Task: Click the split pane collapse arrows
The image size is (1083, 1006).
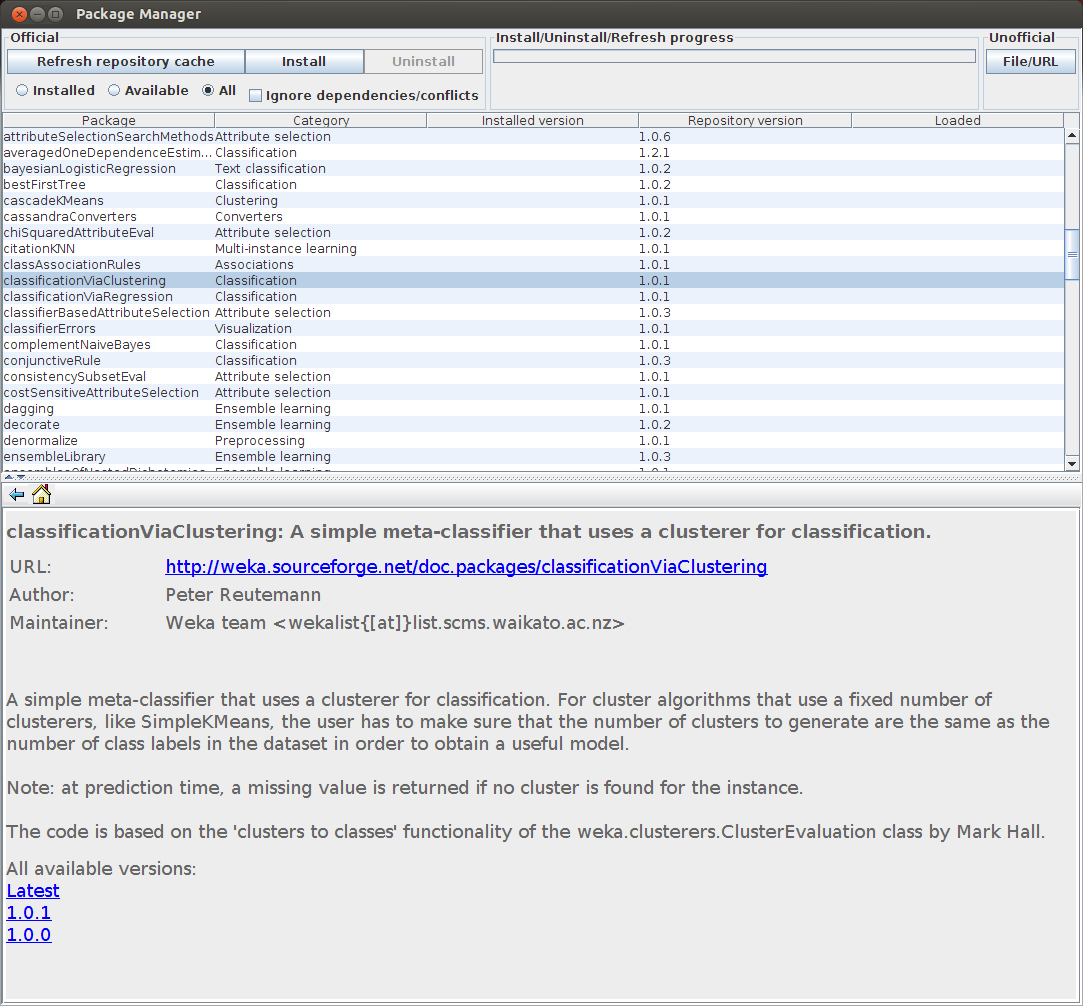Action: [x=15, y=477]
